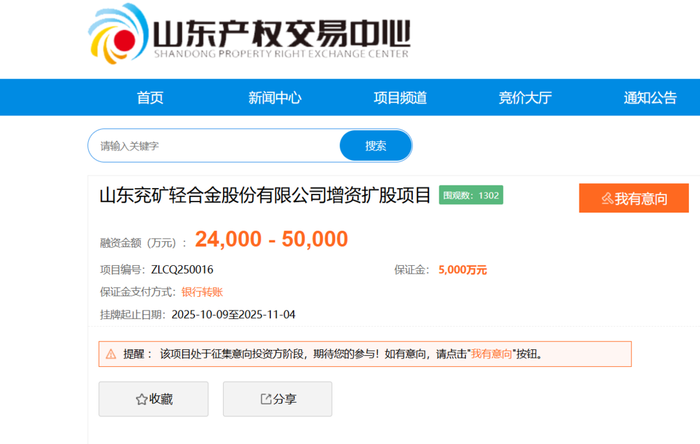
Task: Click the orange 我有意向 button
Action: (634, 198)
